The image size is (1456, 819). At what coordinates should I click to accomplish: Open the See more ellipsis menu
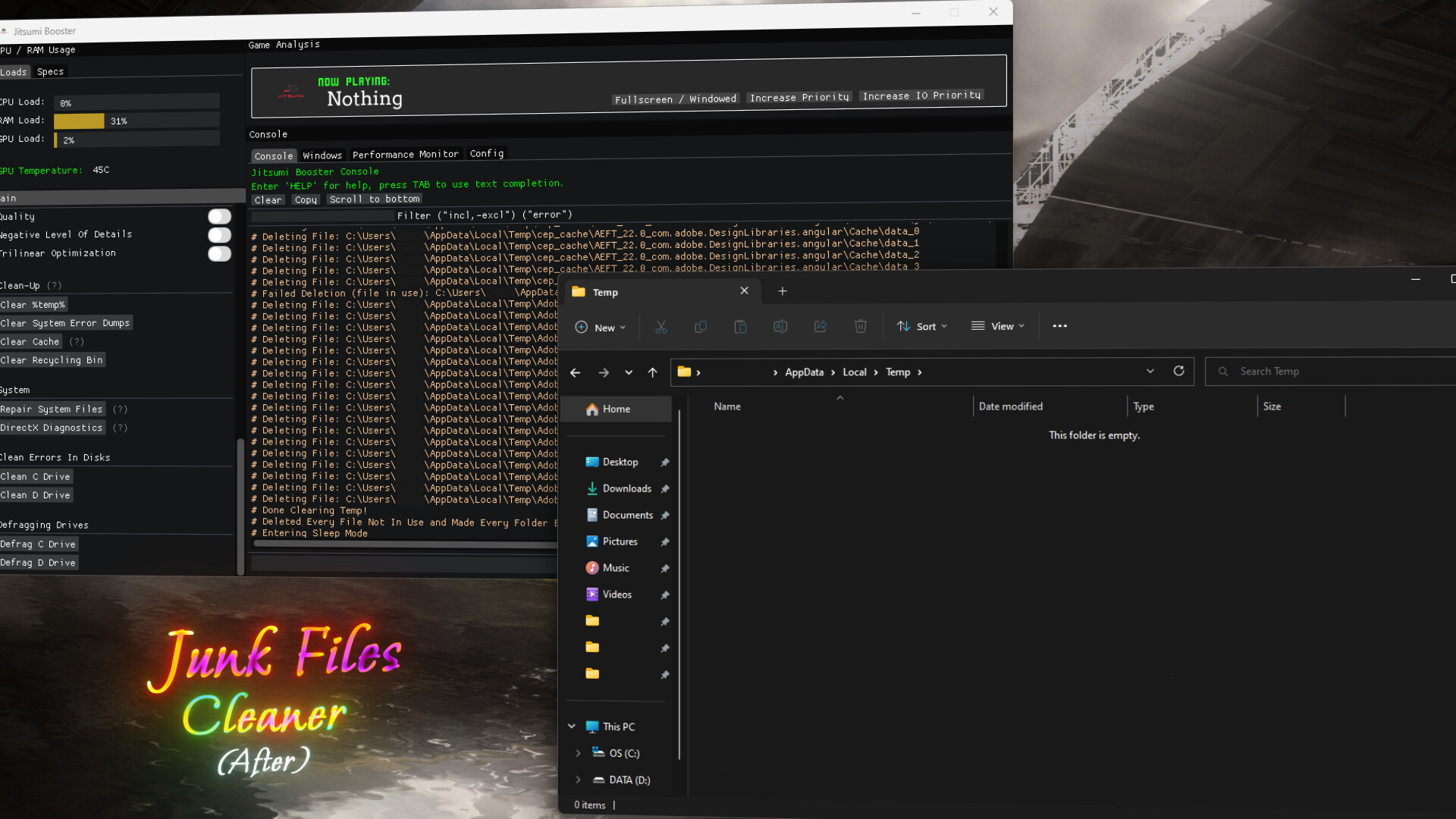(1059, 326)
